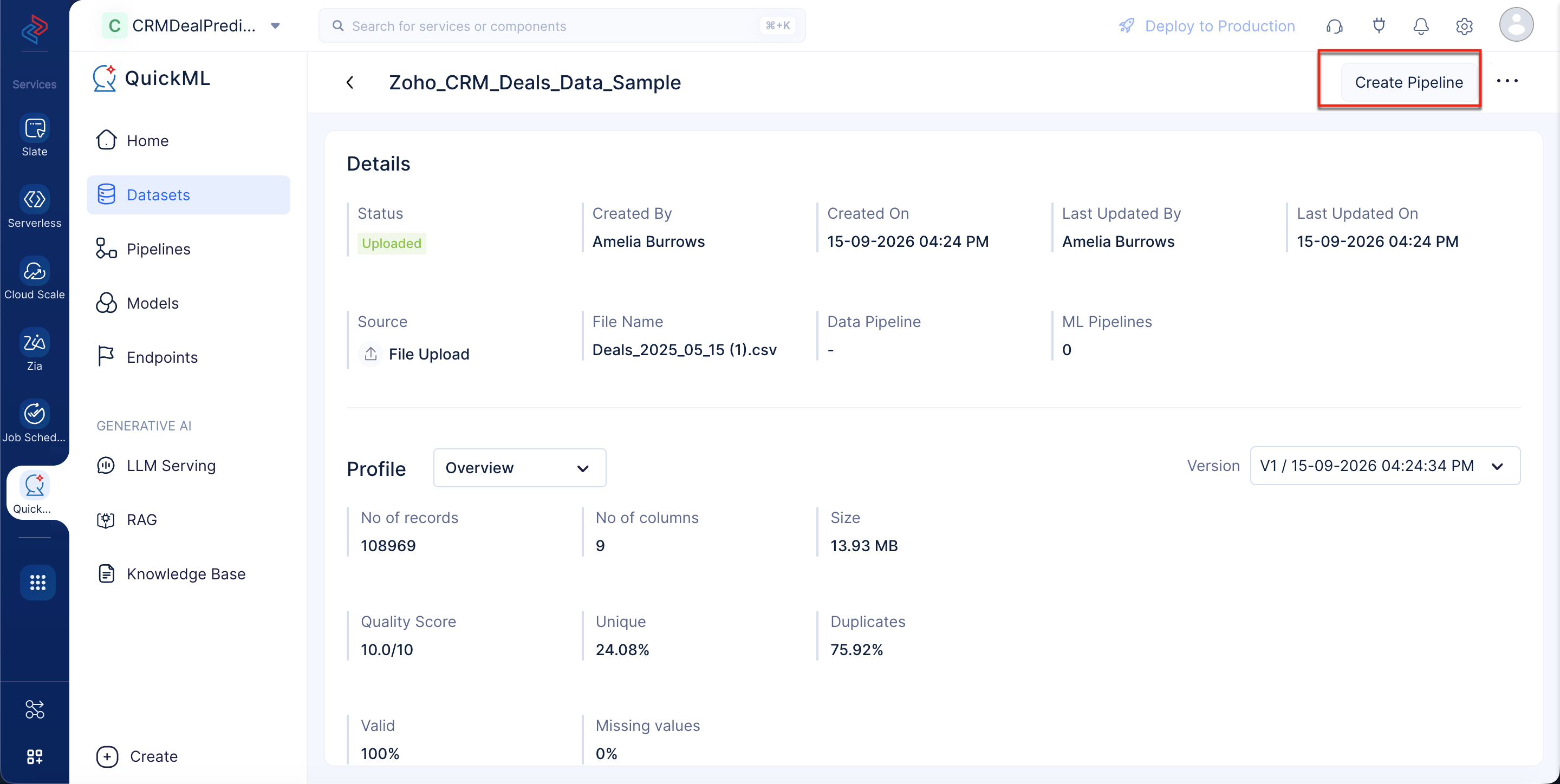Expand the CRMDealPredi project dropdown
Viewport: 1560px width, 784px height.
pyautogui.click(x=275, y=25)
